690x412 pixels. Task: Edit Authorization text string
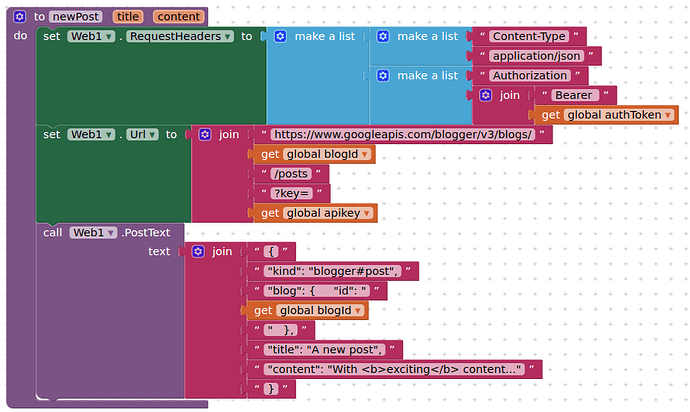(530, 76)
